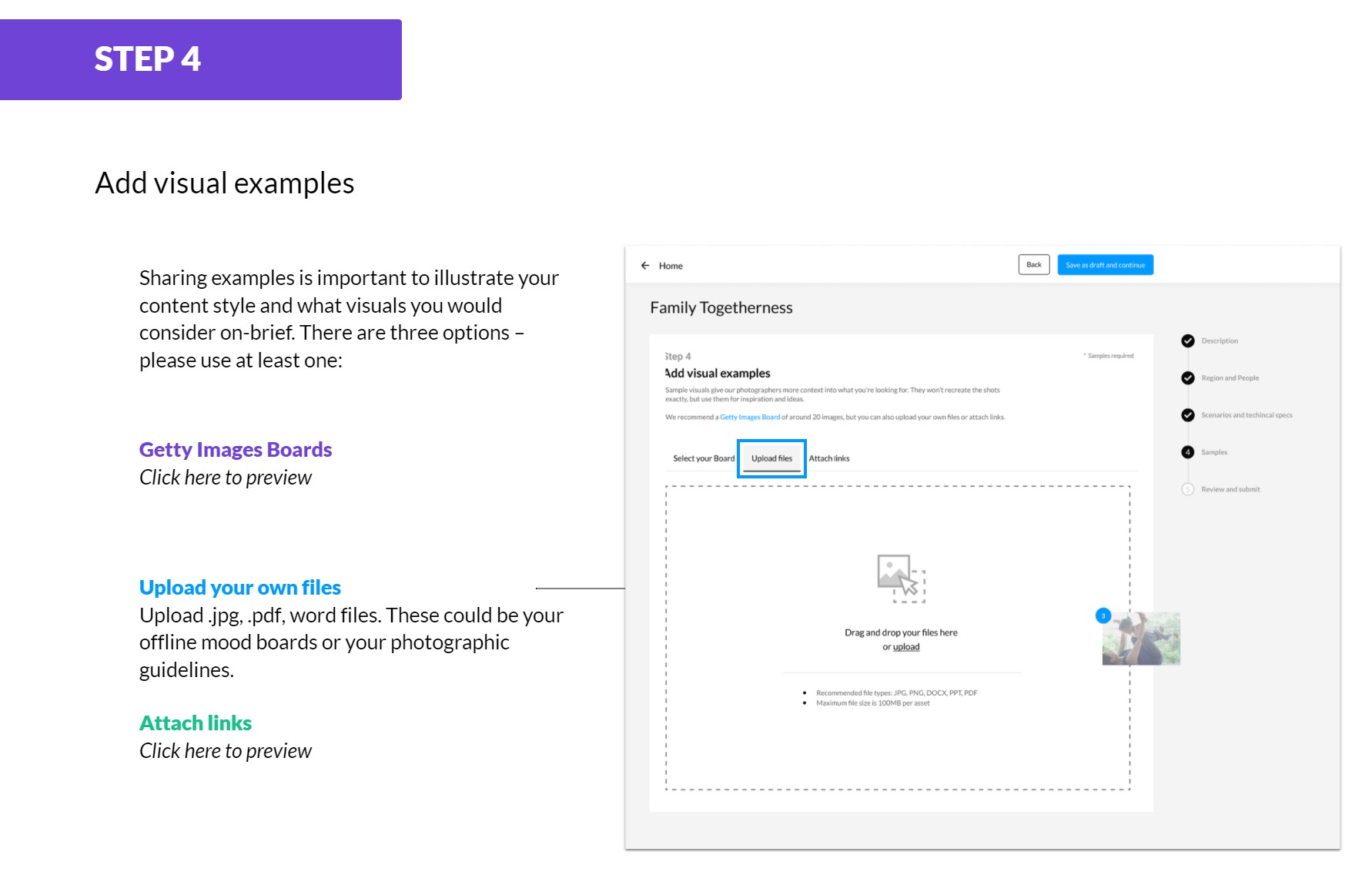Click Save as draft and continue
The height and width of the screenshot is (882, 1372).
[x=1105, y=265]
